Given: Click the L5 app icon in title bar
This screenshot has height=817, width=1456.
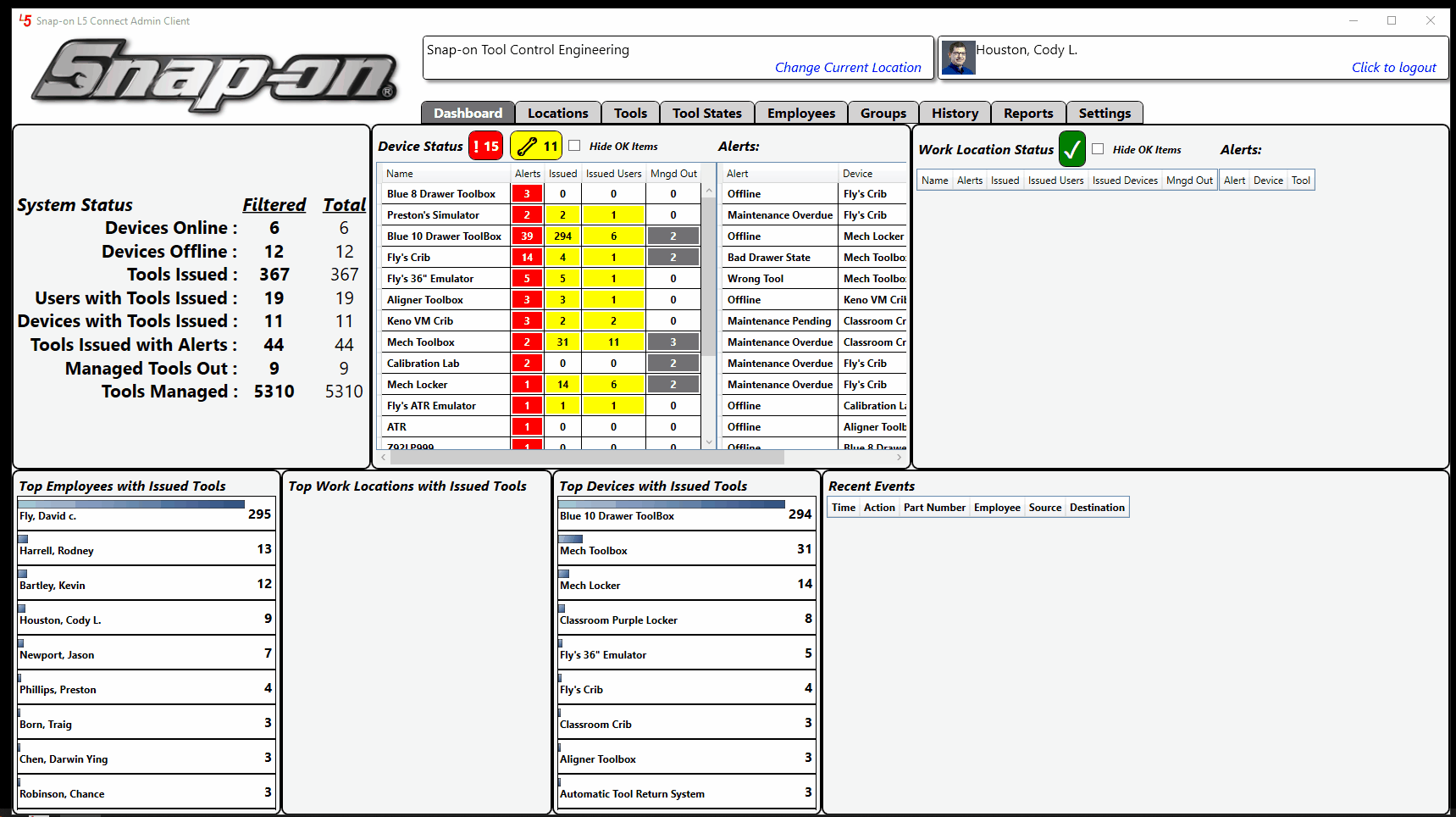Looking at the screenshot, I should (25, 20).
